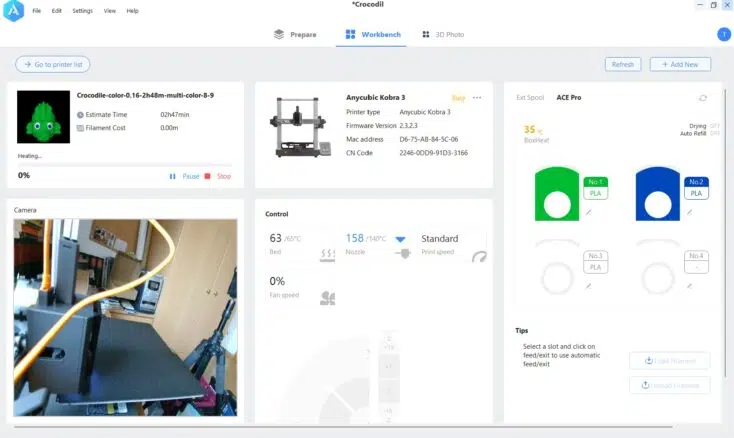Stop the current print job
The width and height of the screenshot is (734, 438).
[218, 176]
